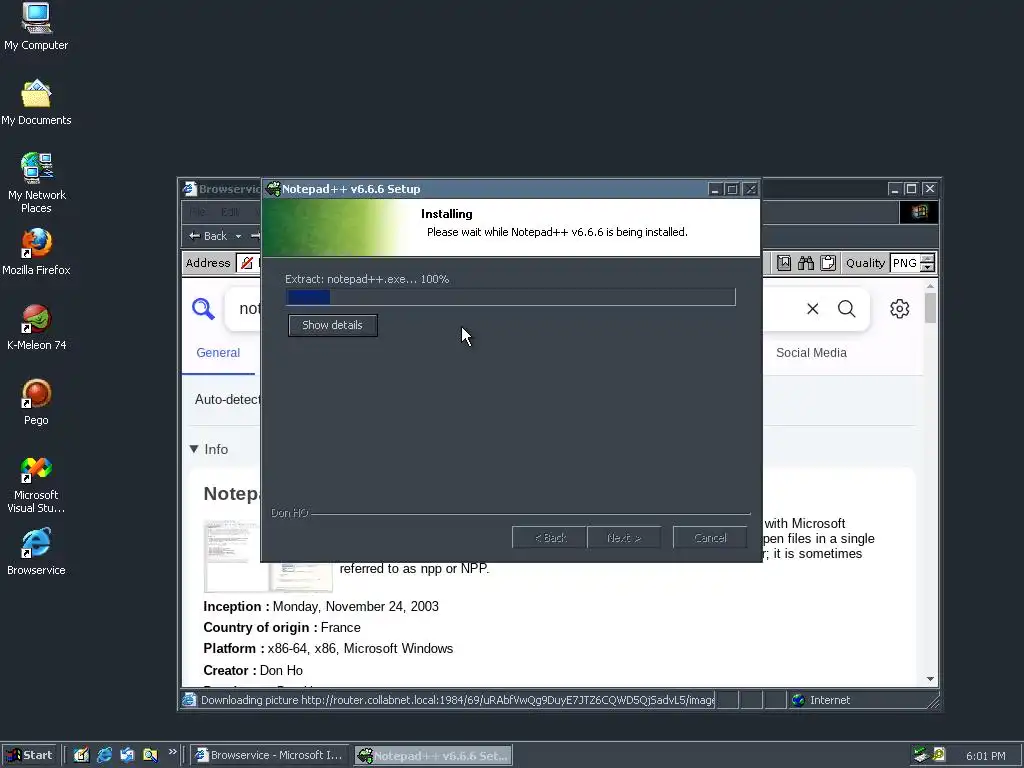Click the blue magnifier logo on search page
Viewport: 1024px width, 768px height.
coord(203,308)
